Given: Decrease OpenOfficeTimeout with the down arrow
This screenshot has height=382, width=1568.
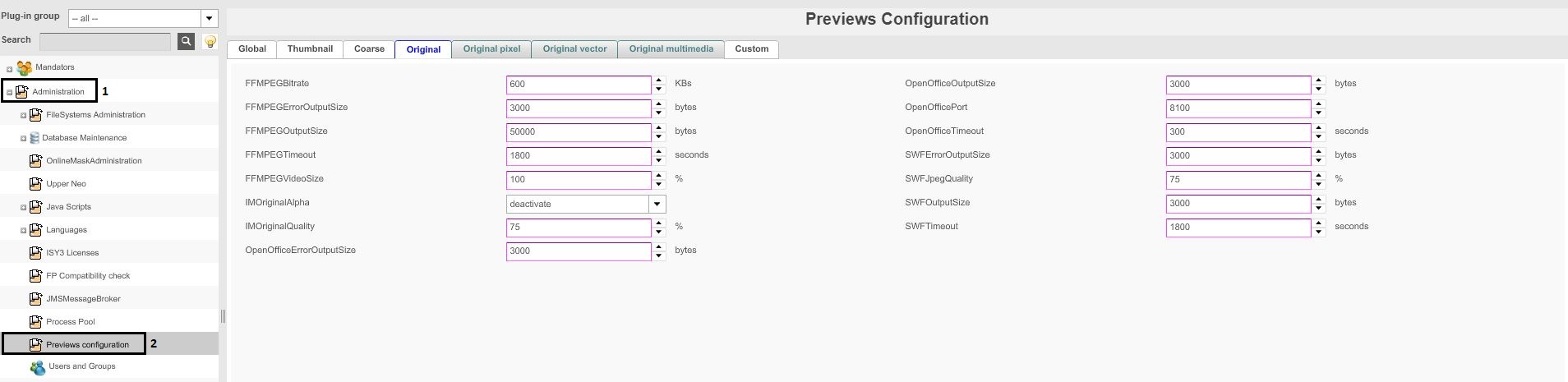Looking at the screenshot, I should 1319,137.
